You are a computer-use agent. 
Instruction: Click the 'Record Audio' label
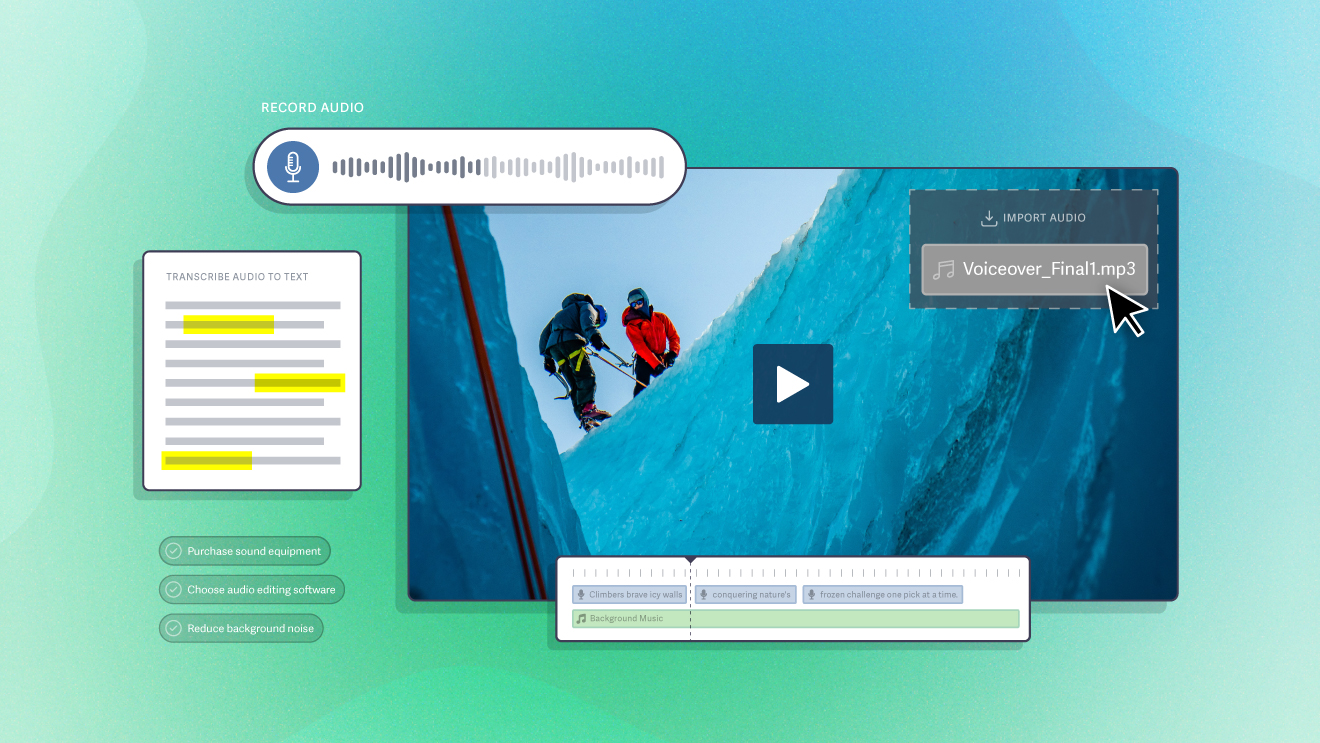click(312, 108)
